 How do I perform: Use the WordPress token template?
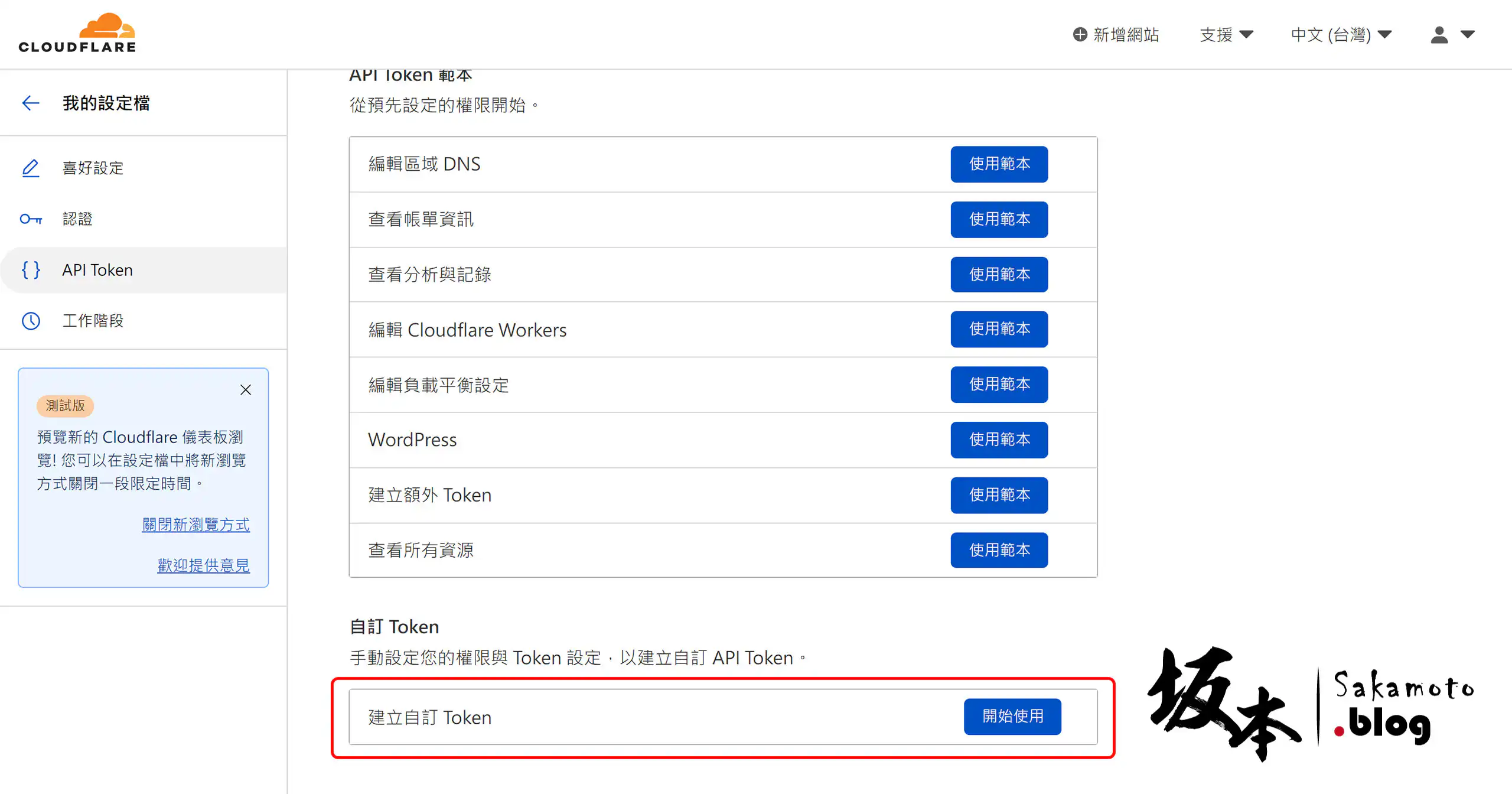click(x=999, y=440)
